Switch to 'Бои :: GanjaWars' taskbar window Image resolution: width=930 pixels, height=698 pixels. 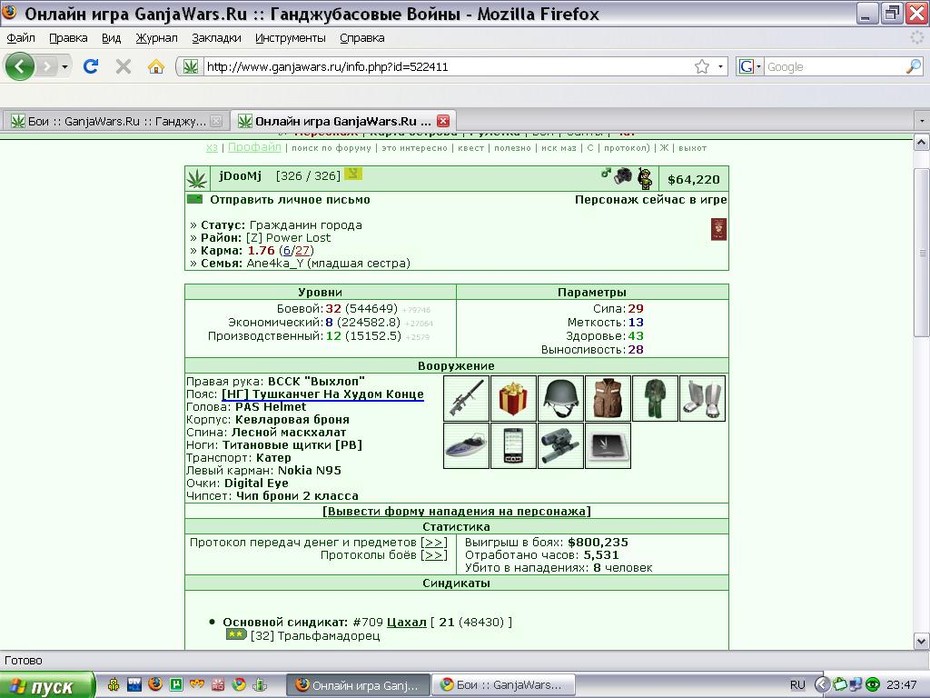pyautogui.click(x=502, y=685)
